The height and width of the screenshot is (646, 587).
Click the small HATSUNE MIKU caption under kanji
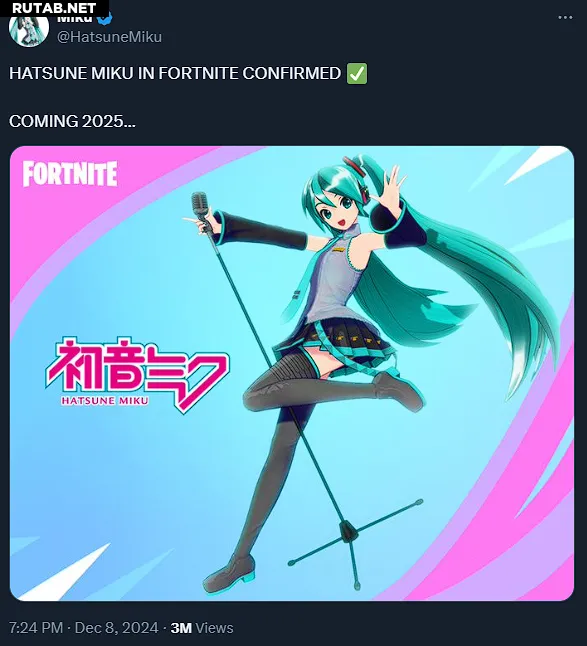tap(105, 400)
